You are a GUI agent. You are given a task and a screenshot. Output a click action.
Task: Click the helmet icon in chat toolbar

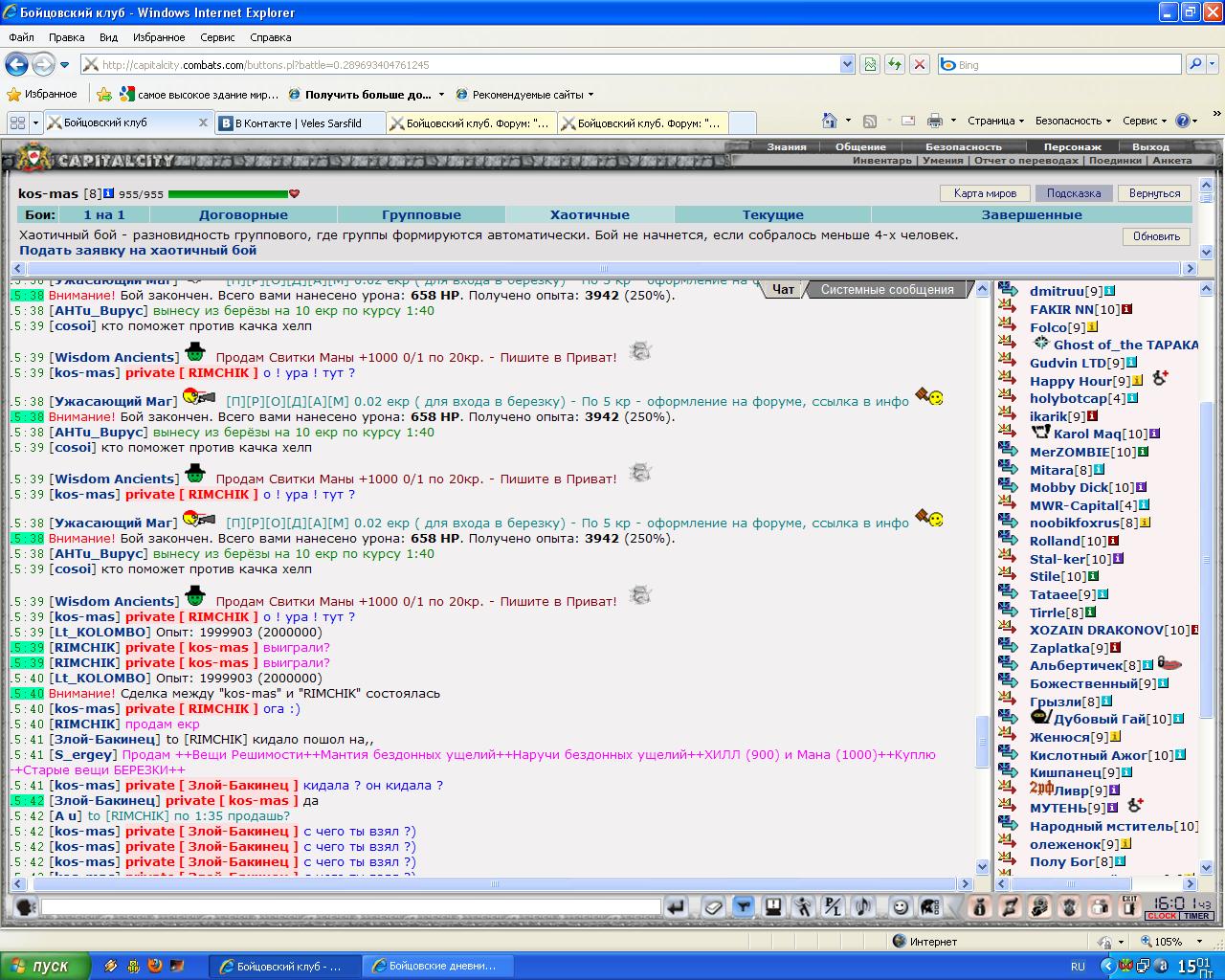[x=930, y=906]
